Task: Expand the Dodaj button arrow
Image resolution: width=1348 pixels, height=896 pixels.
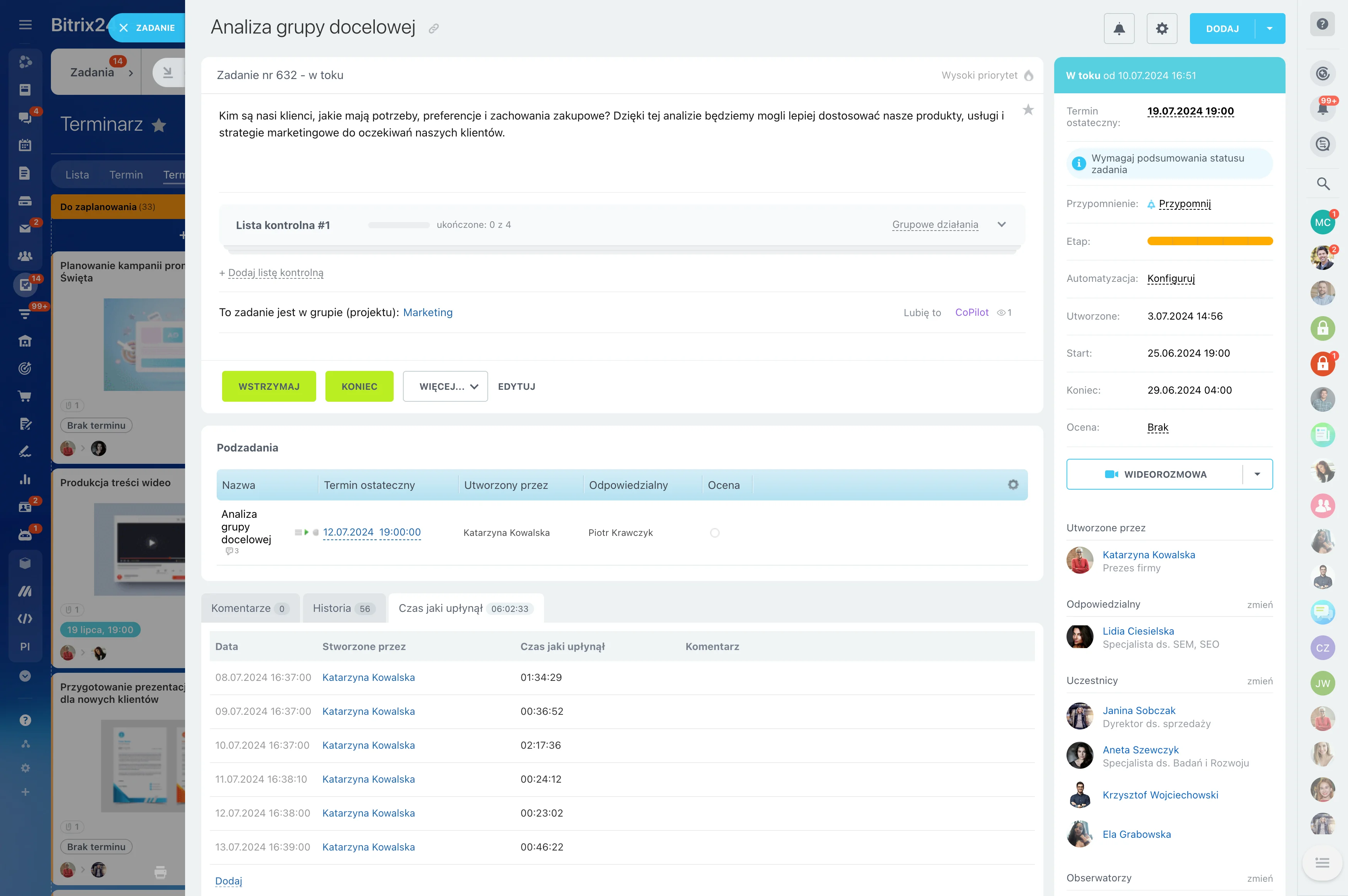Action: 1269,29
